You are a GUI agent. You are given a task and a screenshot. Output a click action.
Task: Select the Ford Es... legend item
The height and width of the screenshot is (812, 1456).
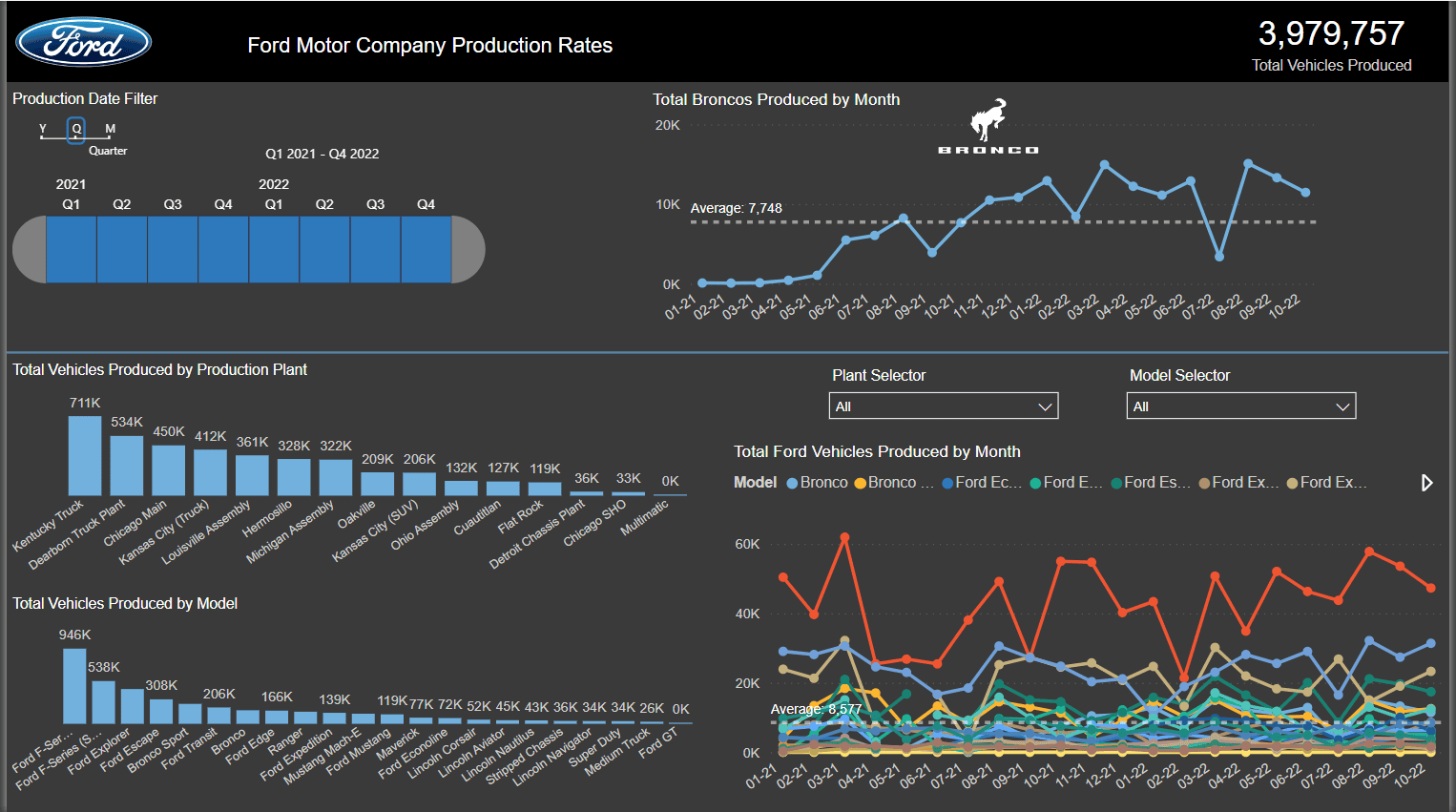(x=1151, y=483)
